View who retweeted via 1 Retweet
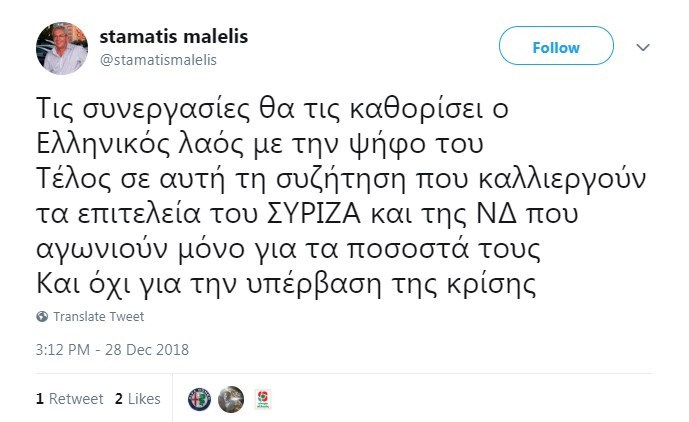 tap(69, 399)
